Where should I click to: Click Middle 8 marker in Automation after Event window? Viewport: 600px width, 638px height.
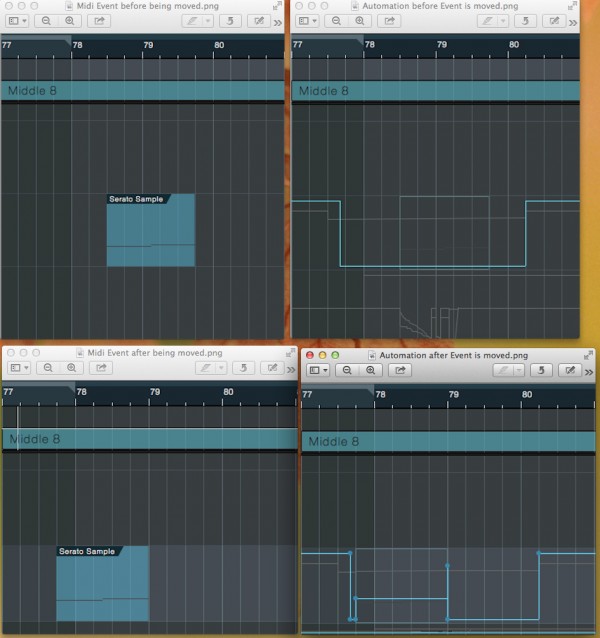click(448, 441)
